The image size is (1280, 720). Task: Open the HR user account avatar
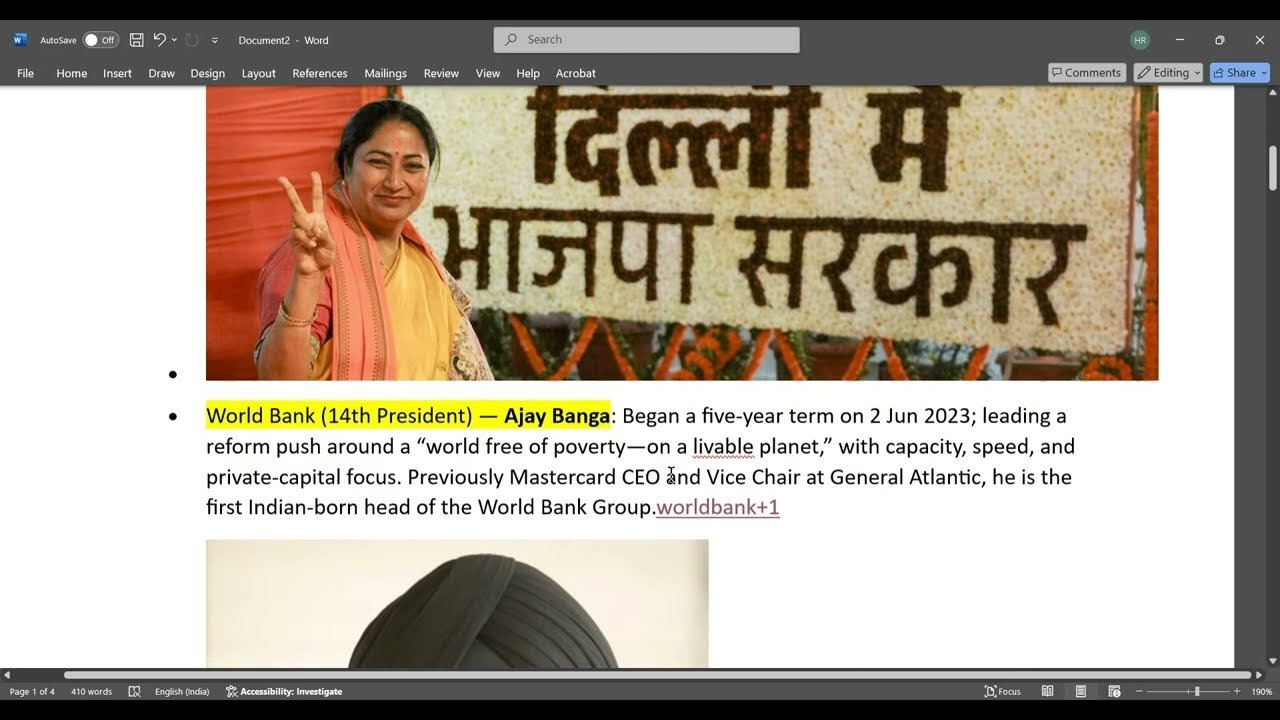pos(1140,40)
